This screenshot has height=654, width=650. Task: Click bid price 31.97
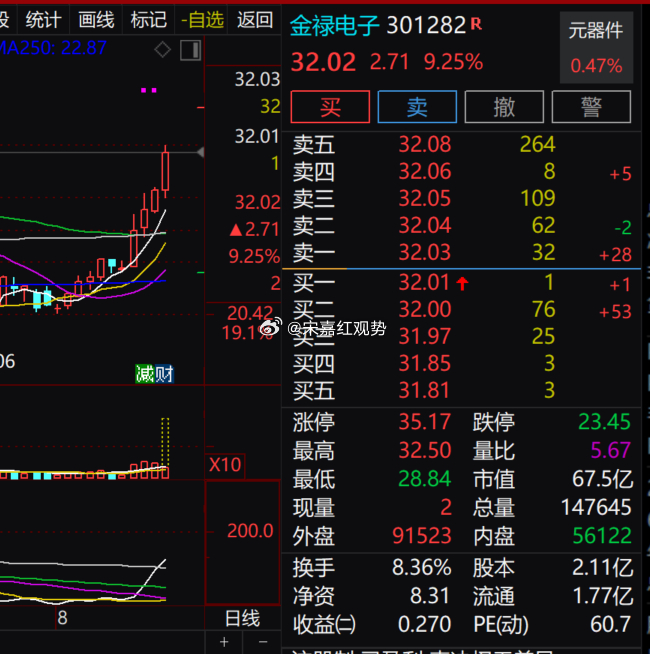425,336
